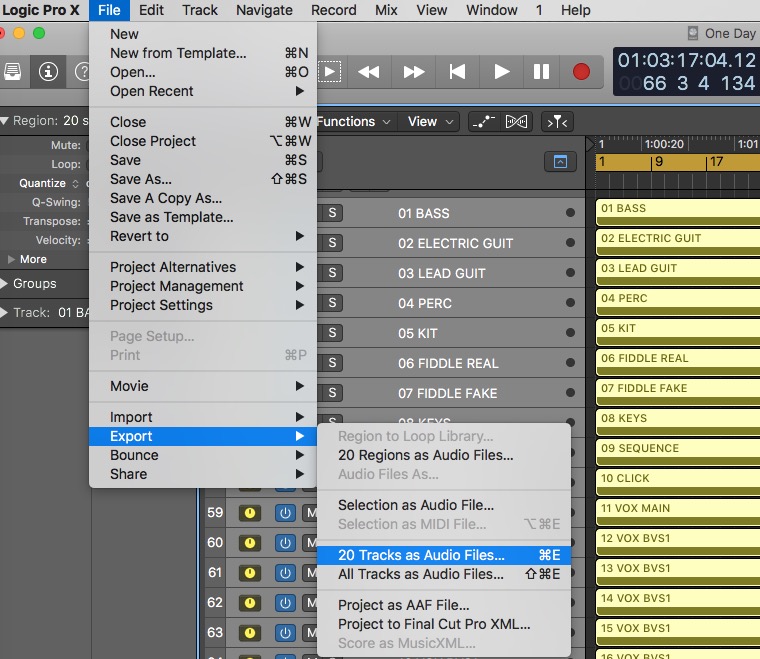The width and height of the screenshot is (760, 659).
Task: Toggle power button on track 59
Action: (x=285, y=513)
